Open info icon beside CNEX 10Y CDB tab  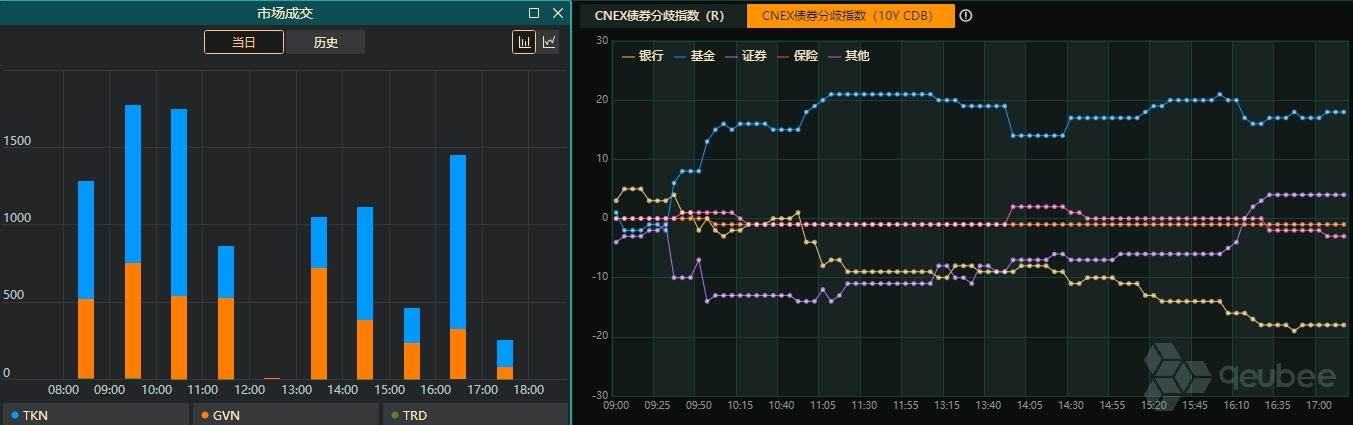[966, 16]
